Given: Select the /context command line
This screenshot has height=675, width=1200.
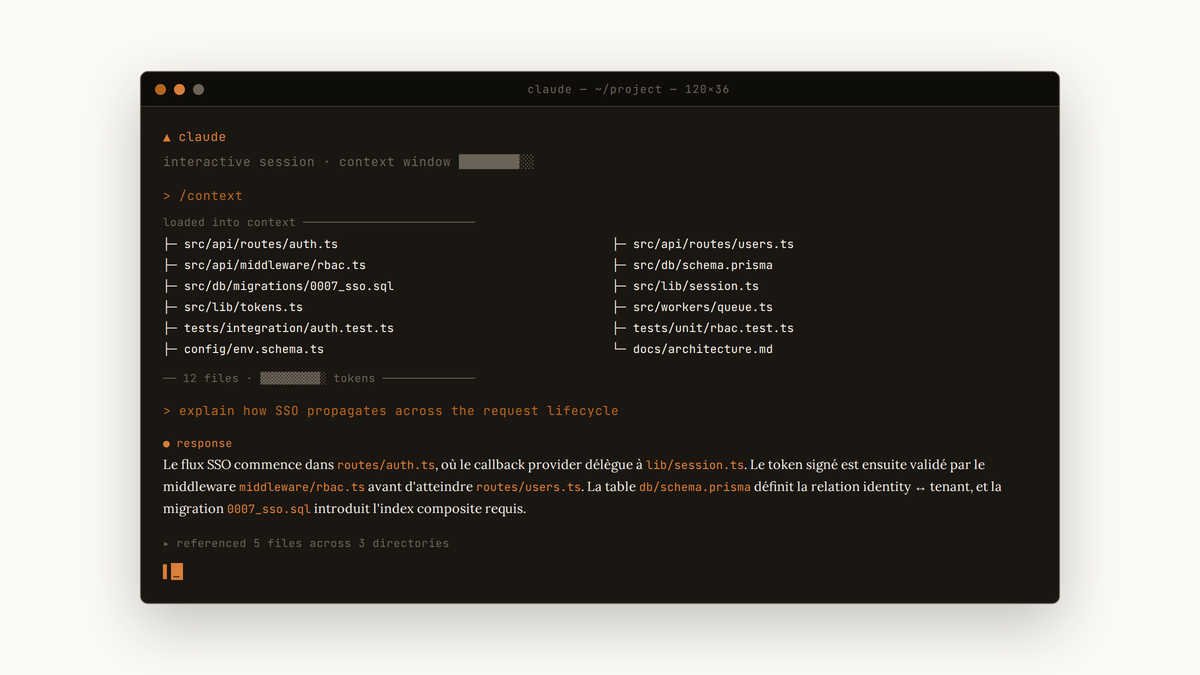Looking at the screenshot, I should (x=203, y=196).
